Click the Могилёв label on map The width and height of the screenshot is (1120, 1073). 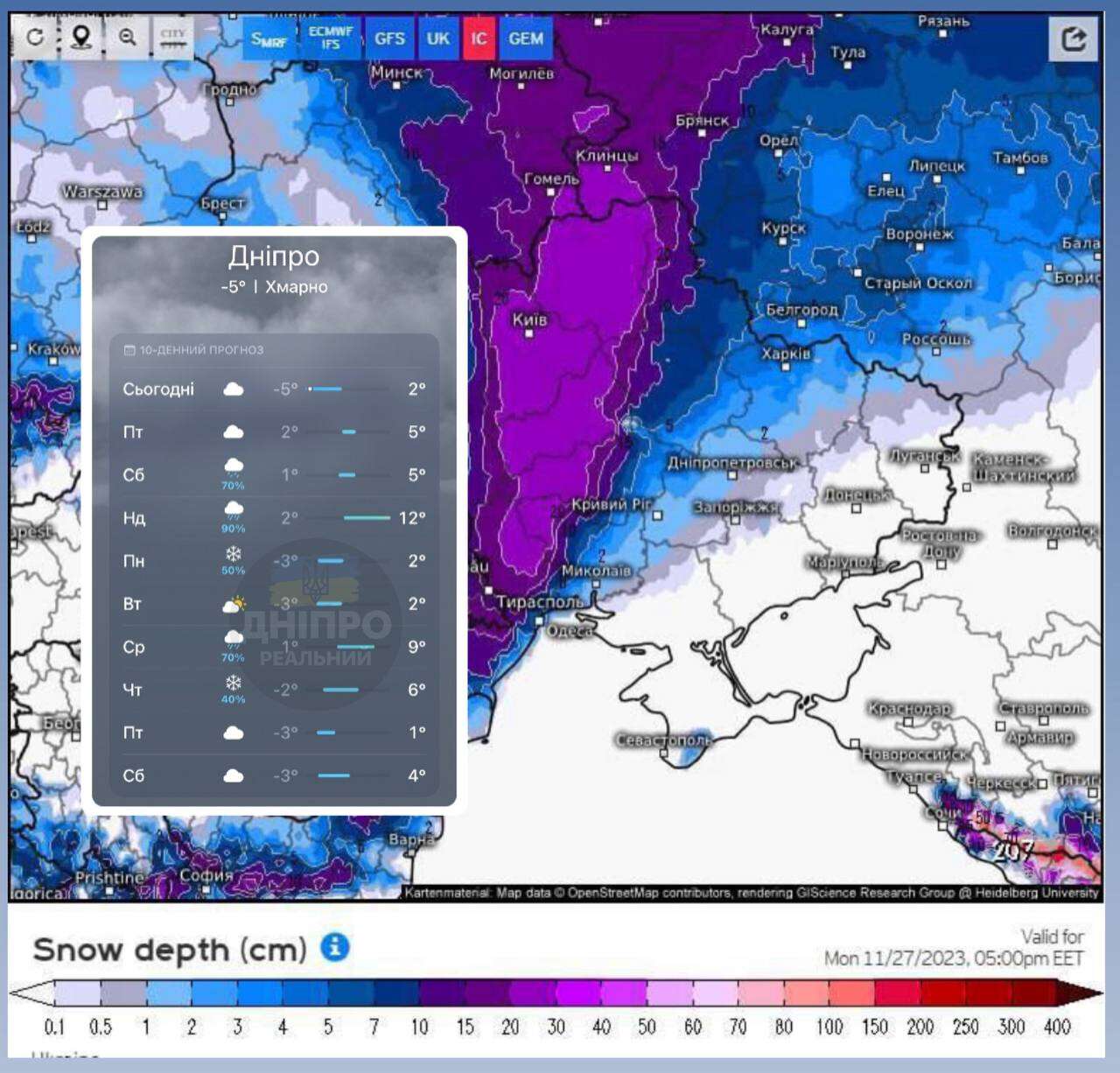click(x=521, y=74)
